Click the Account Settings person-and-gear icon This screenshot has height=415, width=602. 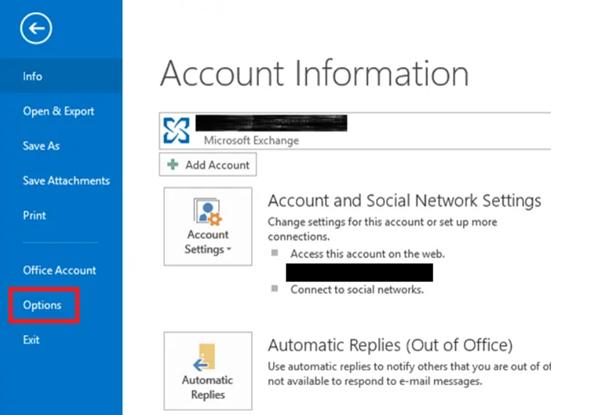[208, 215]
